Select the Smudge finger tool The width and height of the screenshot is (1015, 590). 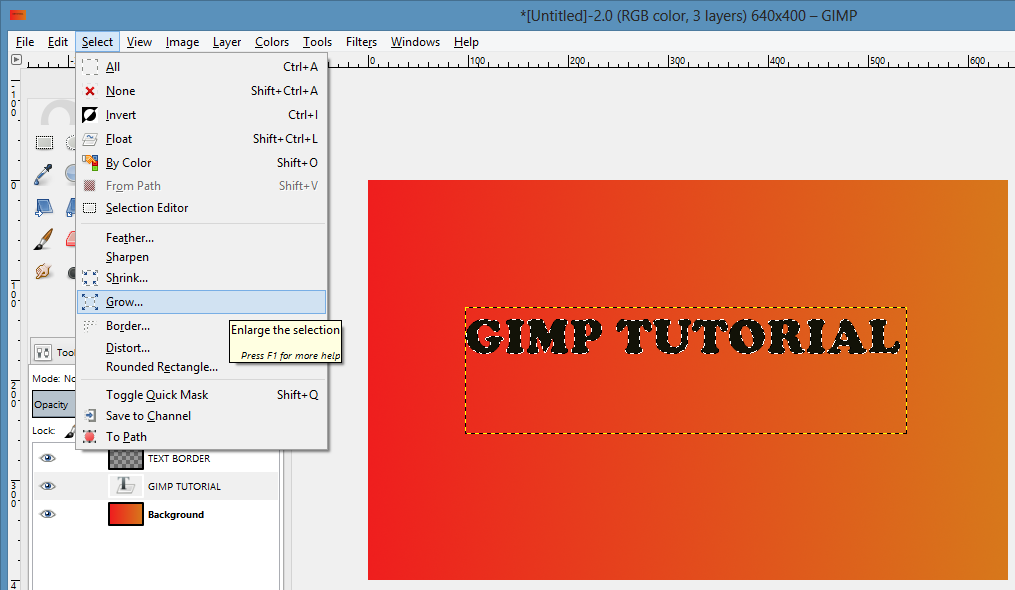pyautogui.click(x=43, y=271)
